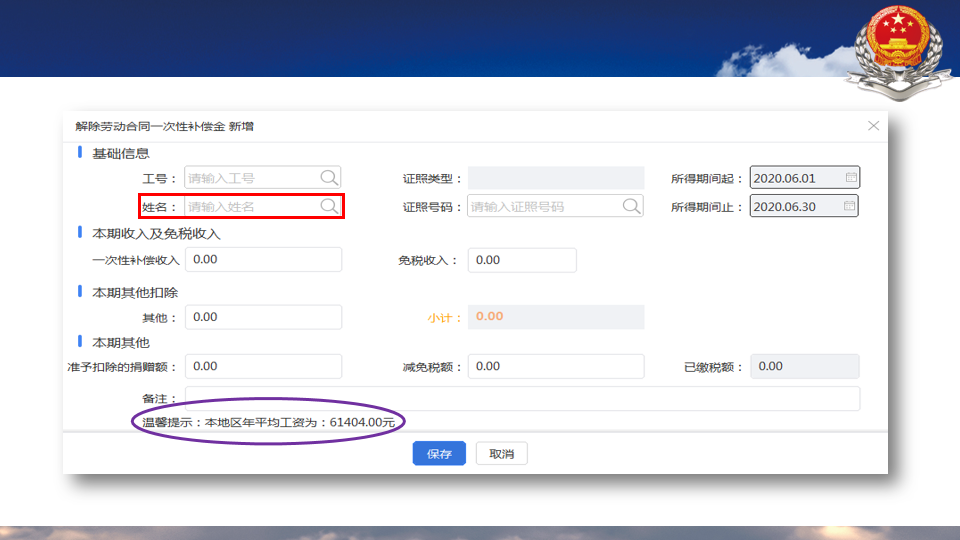Click the 准予扣除的捐赠额 field
The height and width of the screenshot is (540, 960).
click(x=263, y=366)
